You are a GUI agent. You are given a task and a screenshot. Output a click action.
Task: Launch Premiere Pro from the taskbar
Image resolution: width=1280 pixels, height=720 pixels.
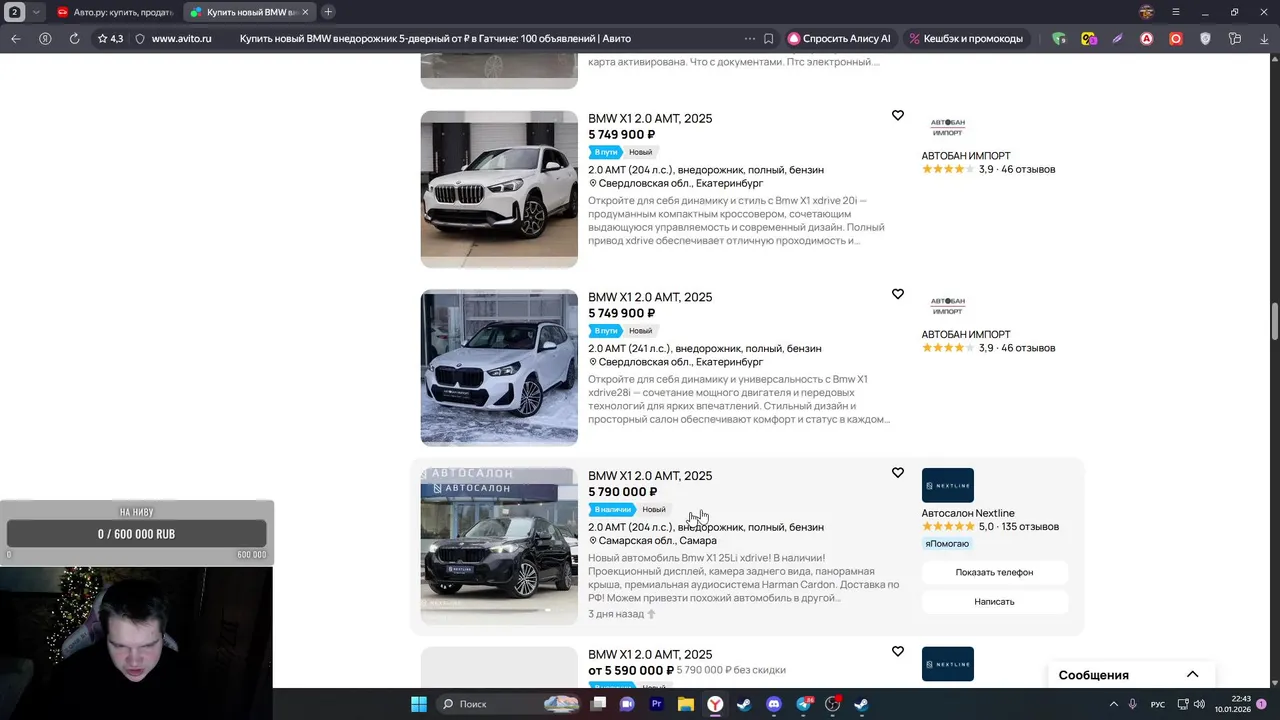click(x=657, y=704)
